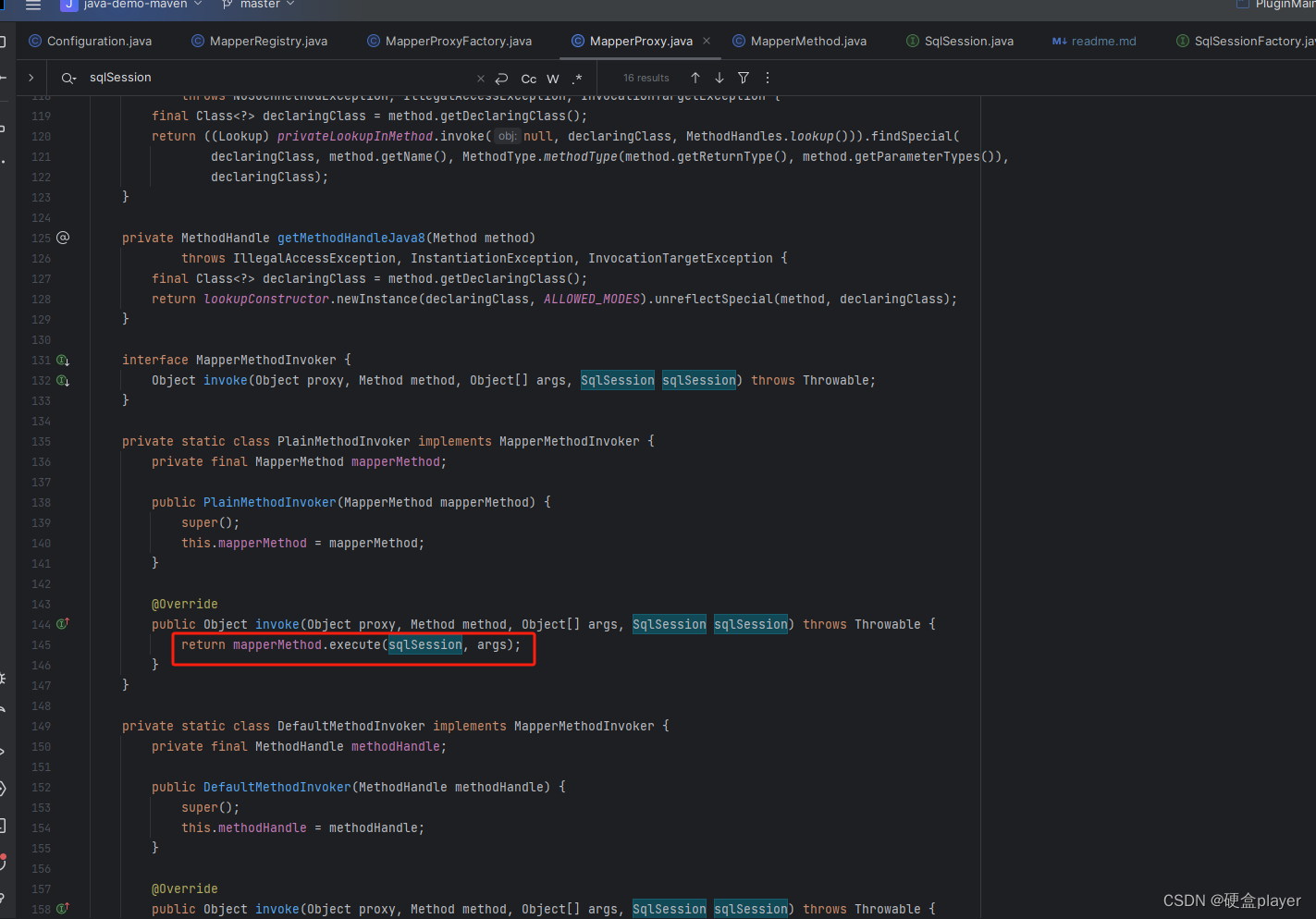Click highlighted sqlSession parameter on line 132
Viewport: 1316px width, 919px height.
[x=699, y=380]
